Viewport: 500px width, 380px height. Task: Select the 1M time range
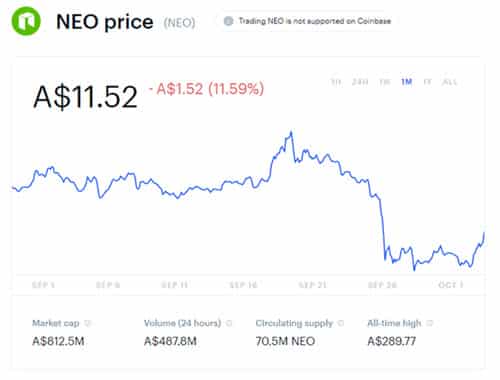tap(407, 82)
